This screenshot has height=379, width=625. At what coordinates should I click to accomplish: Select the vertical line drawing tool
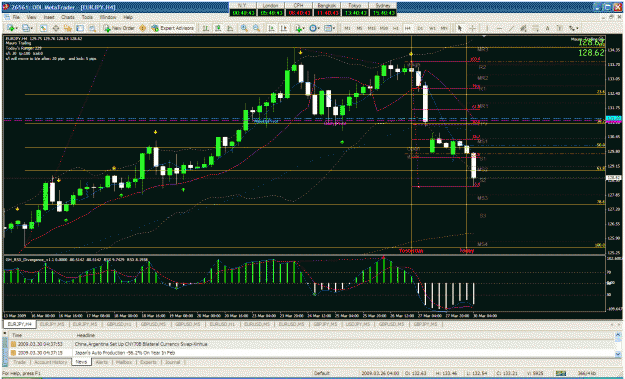tap(487, 28)
